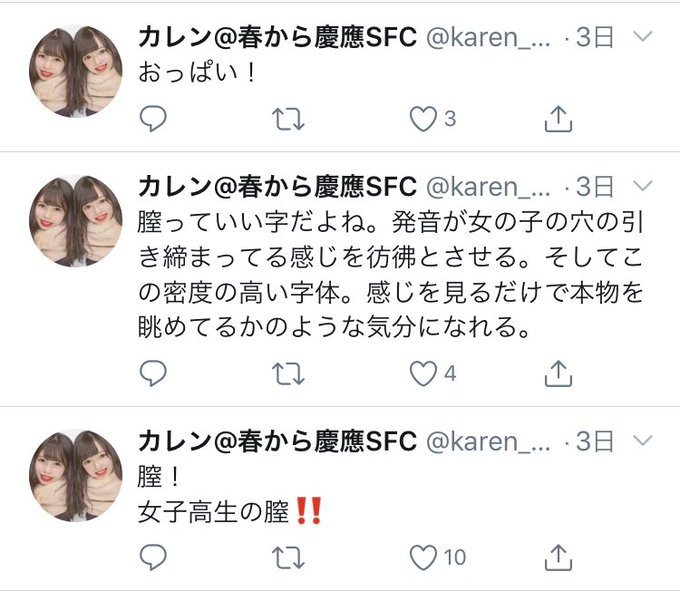Retweet the first tweet "おっぱい！"
Viewport: 680px width, 591px height.
click(x=288, y=119)
